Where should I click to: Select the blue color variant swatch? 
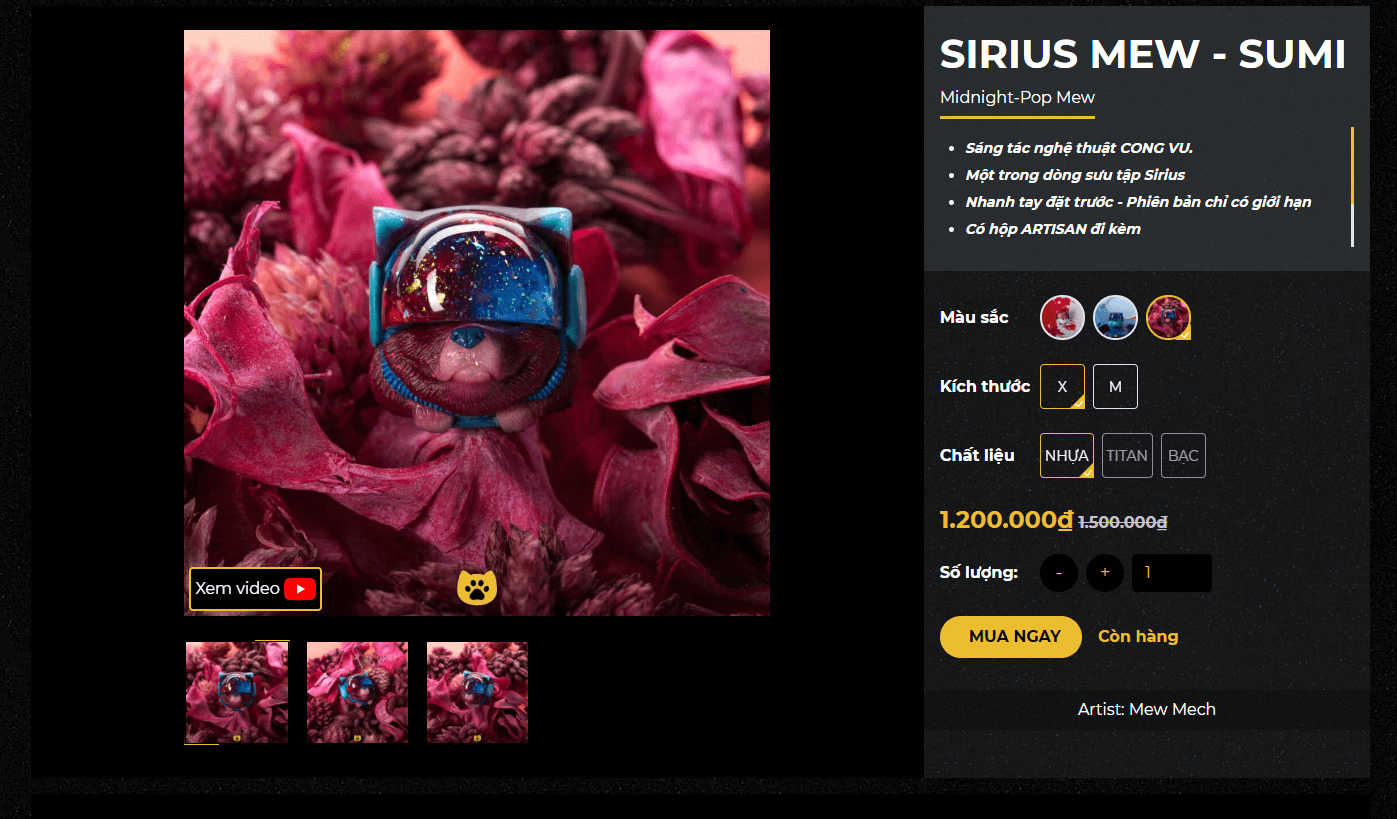point(1115,317)
